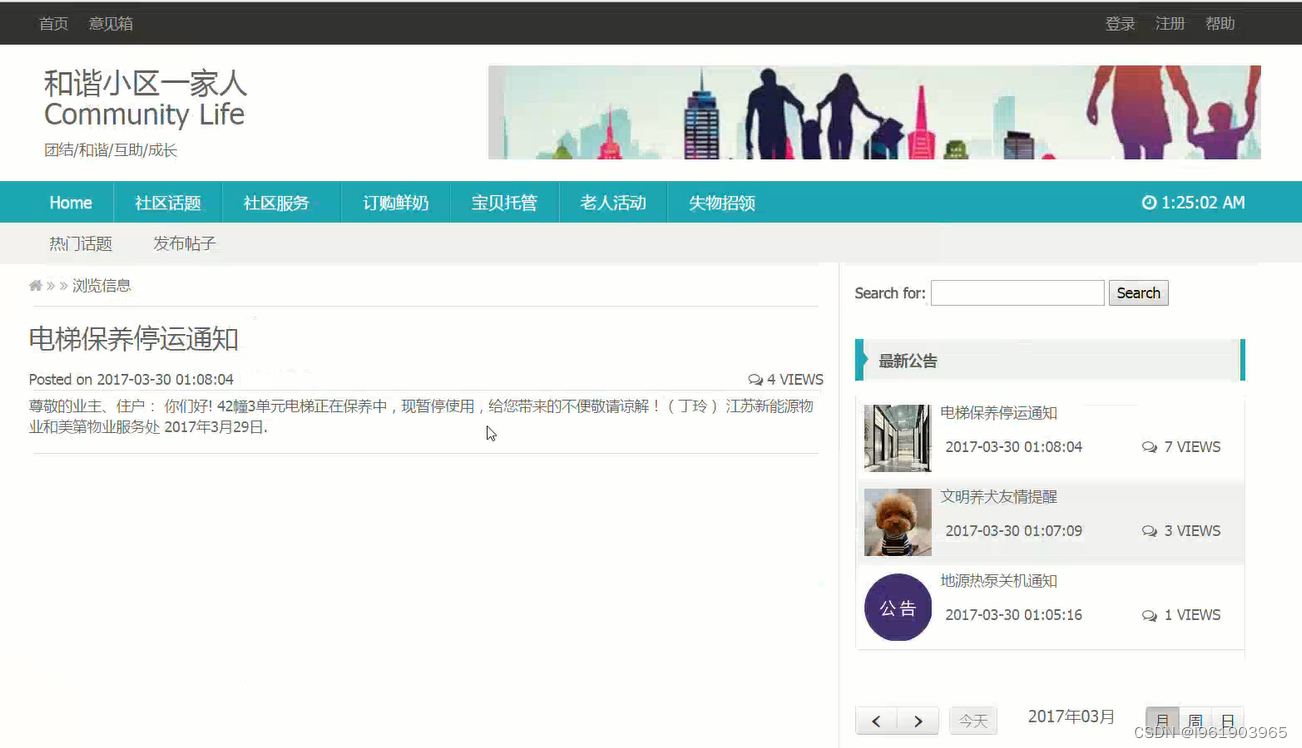Open the Home navigation tab
Viewport: 1302px width, 748px height.
pyautogui.click(x=71, y=203)
